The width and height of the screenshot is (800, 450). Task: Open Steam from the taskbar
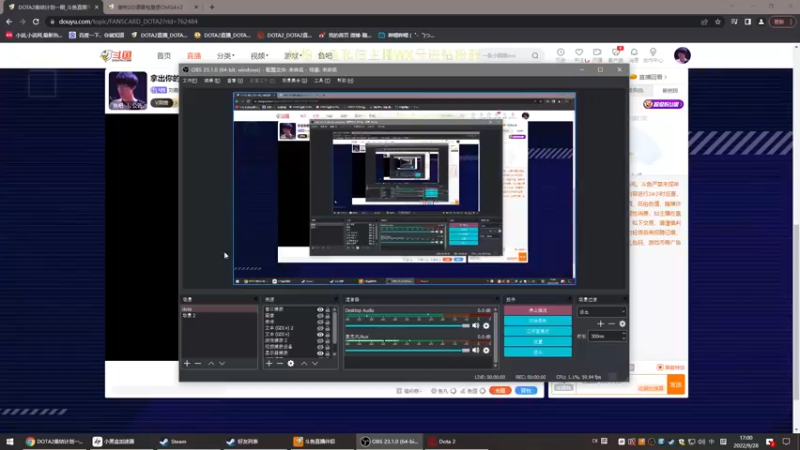[x=173, y=441]
